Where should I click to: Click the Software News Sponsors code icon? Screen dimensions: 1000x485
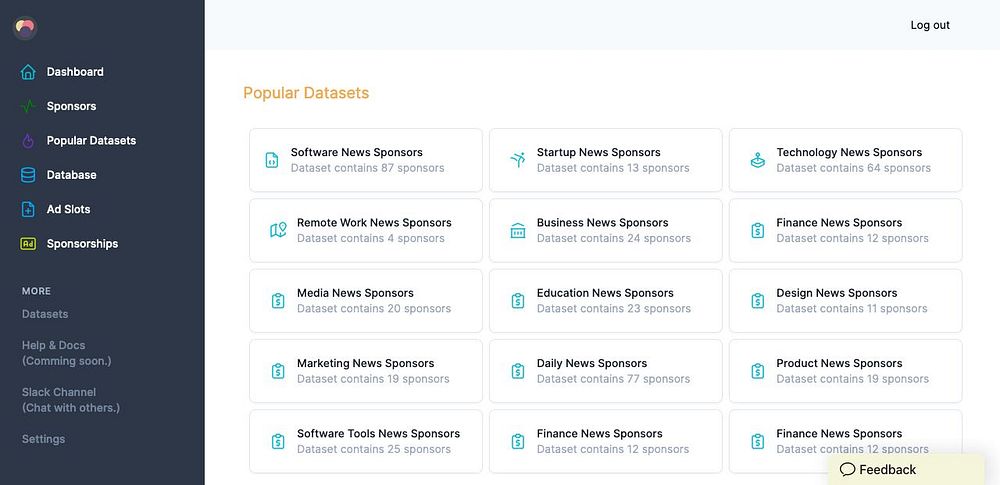pos(271,160)
